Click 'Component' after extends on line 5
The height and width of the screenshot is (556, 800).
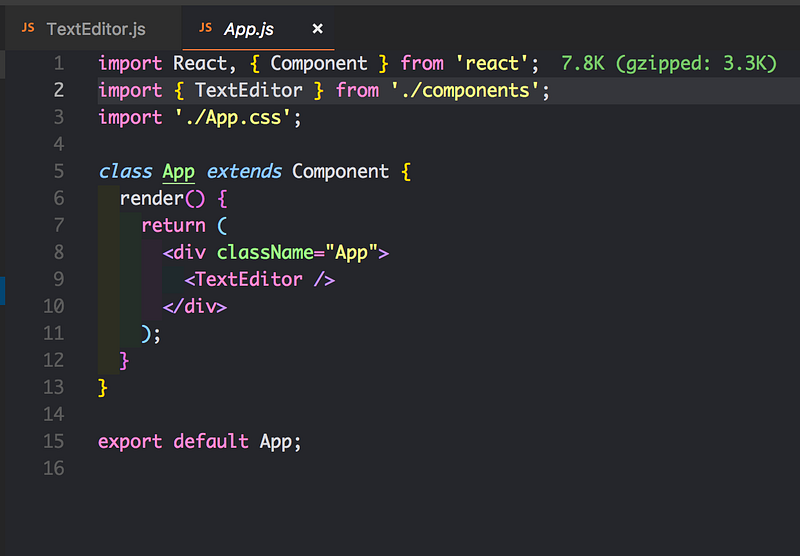pos(340,172)
